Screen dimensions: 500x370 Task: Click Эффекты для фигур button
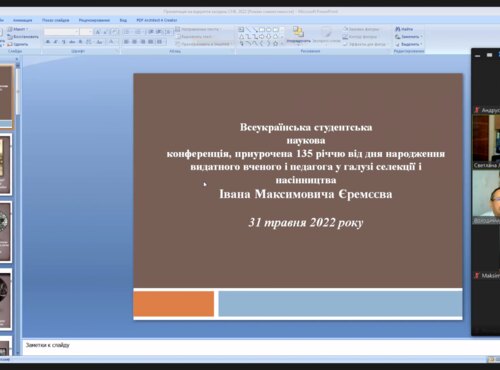[x=364, y=44]
